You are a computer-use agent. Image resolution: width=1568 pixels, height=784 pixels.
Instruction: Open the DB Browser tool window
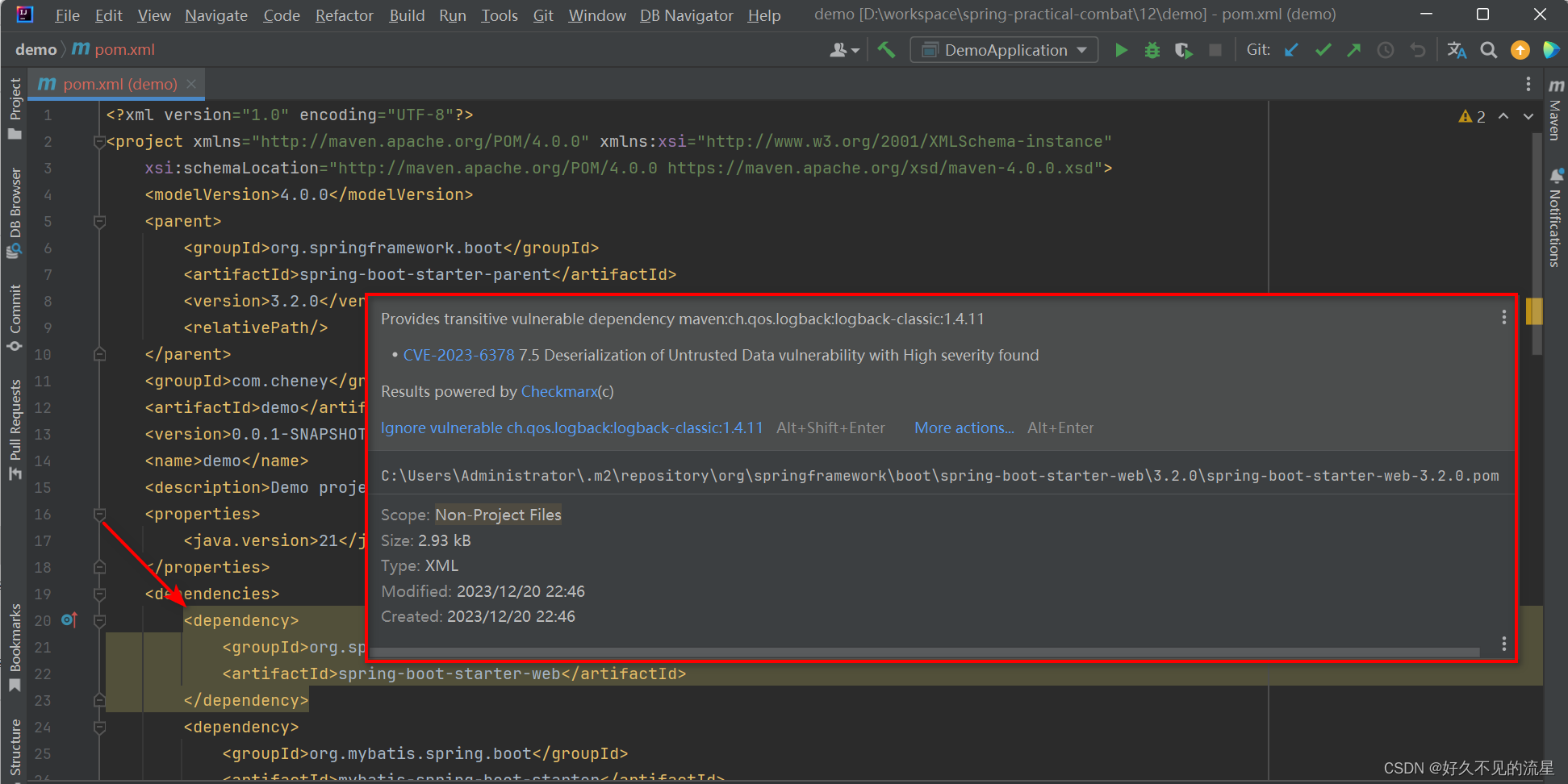coord(15,212)
